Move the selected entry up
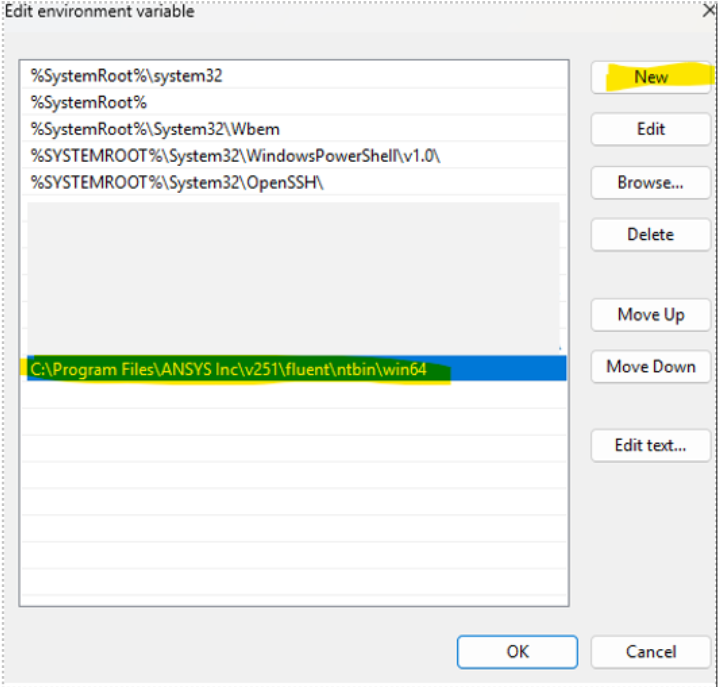The height and width of the screenshot is (687, 718). coord(650,314)
